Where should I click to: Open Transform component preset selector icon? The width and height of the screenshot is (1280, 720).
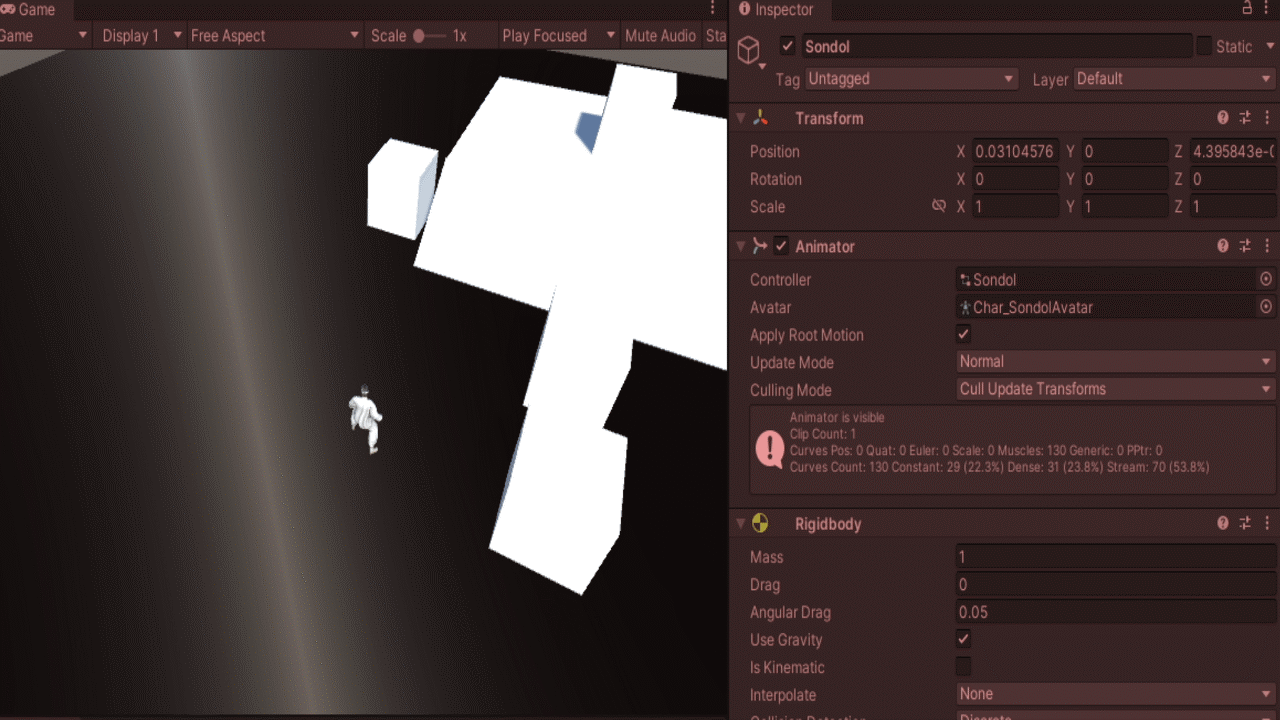pyautogui.click(x=1245, y=118)
